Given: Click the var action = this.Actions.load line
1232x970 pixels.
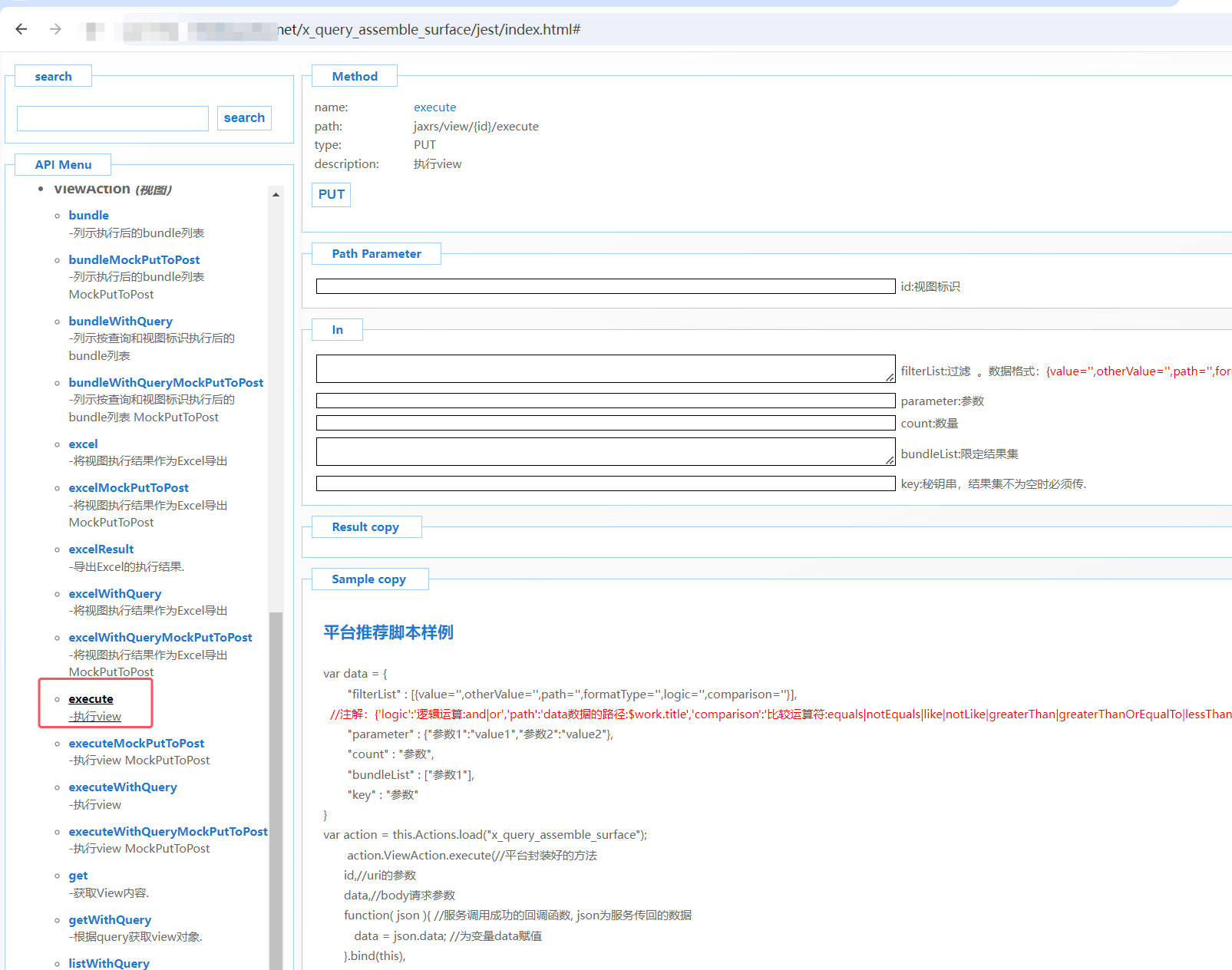Looking at the screenshot, I should pos(485,835).
